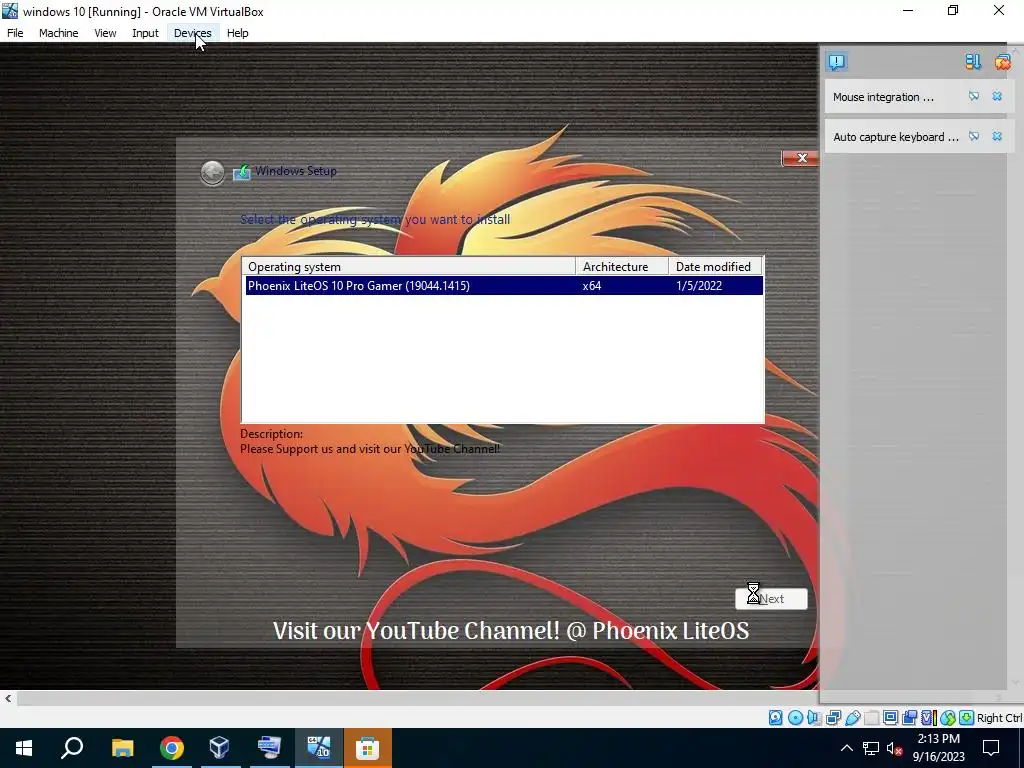Close the Windows Setup dialog with red X
This screenshot has width=1024, height=768.
tap(800, 158)
